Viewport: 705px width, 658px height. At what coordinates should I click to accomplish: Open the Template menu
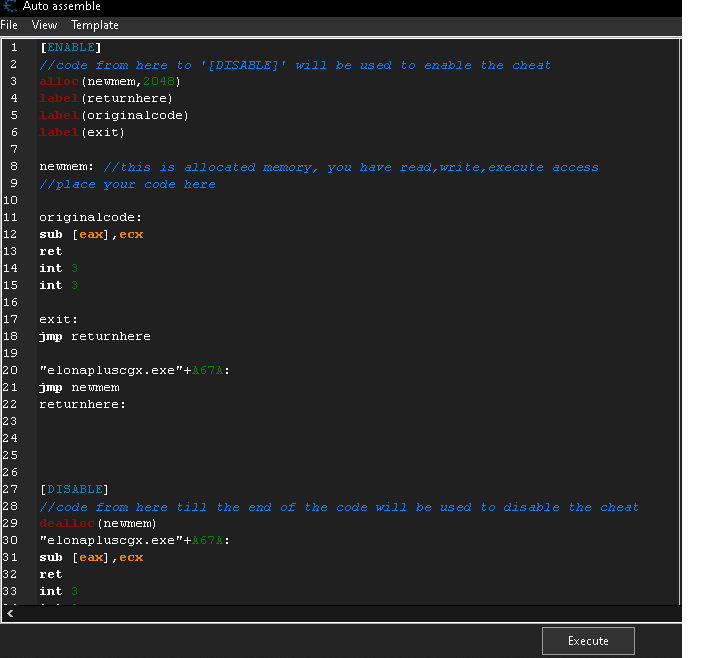point(94,25)
